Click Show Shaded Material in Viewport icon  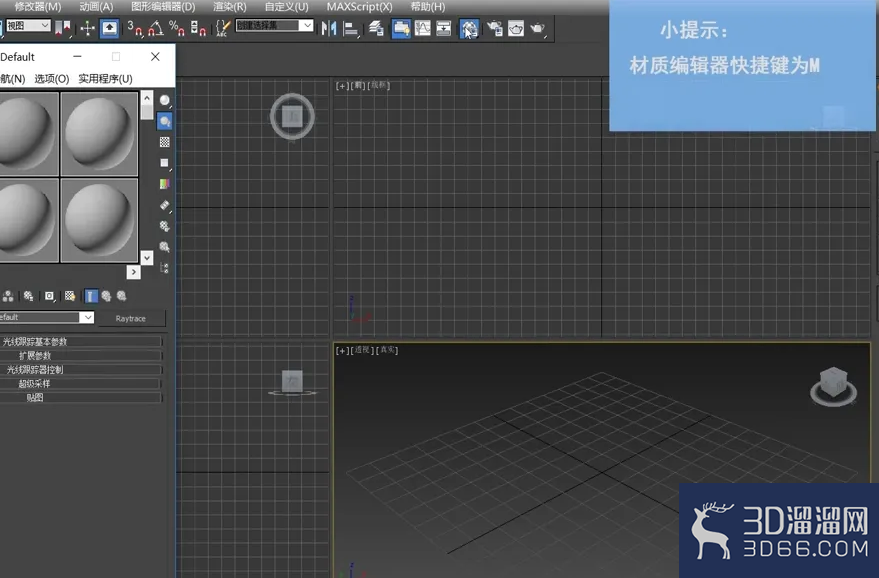[x=70, y=296]
